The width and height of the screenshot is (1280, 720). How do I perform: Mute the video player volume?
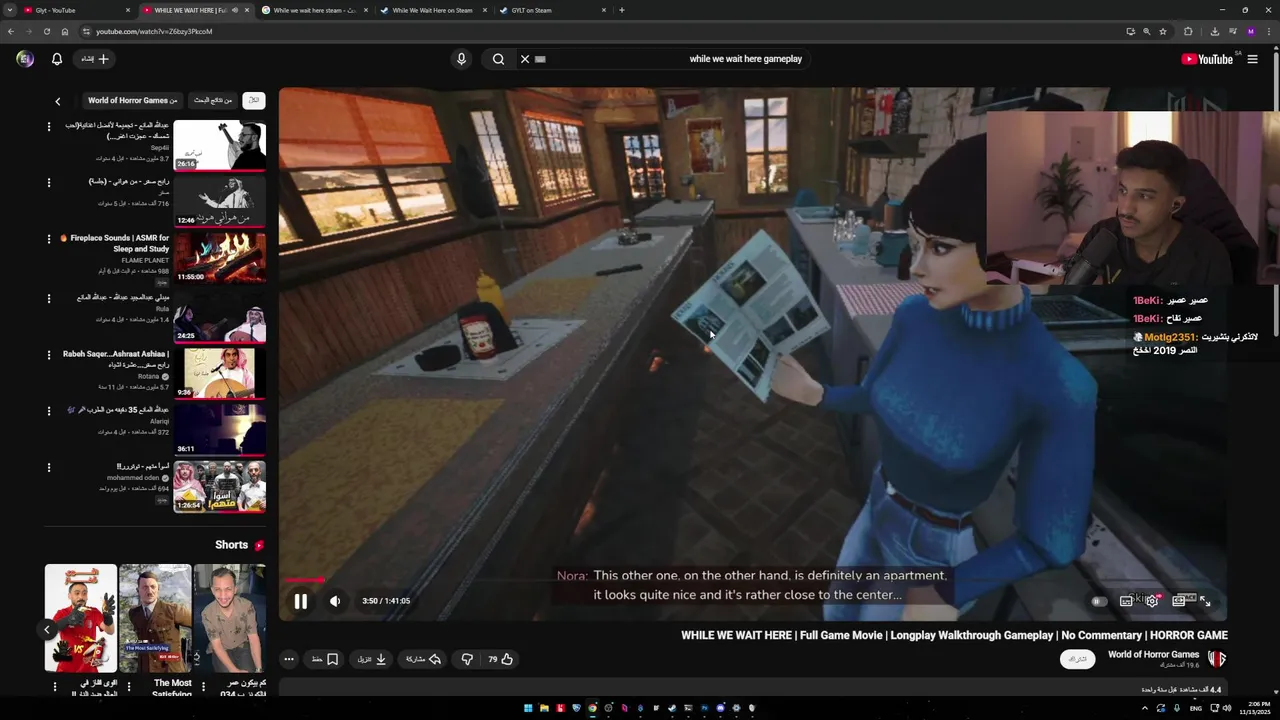pyautogui.click(x=335, y=601)
